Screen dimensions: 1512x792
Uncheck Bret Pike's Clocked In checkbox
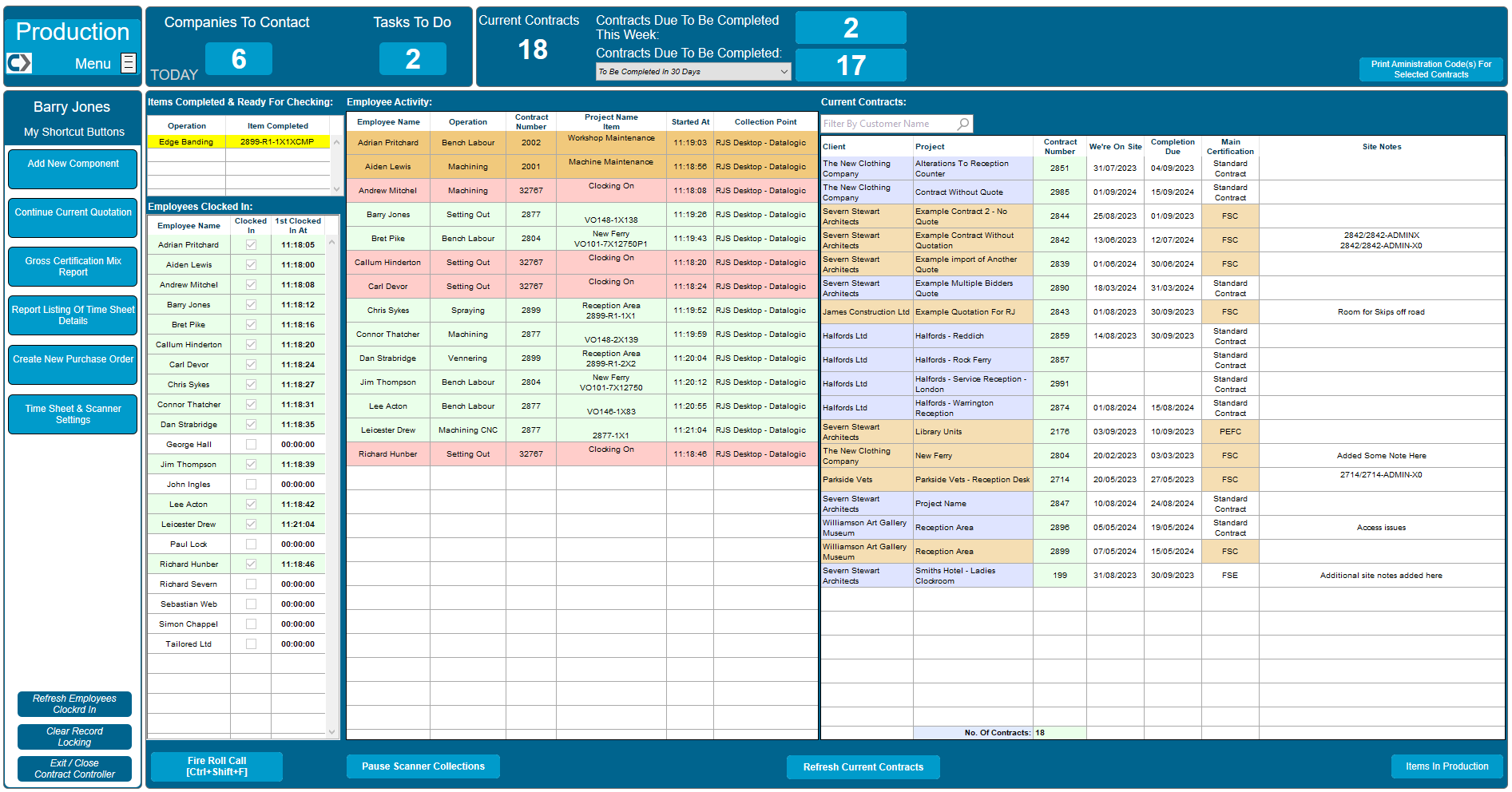click(x=251, y=324)
